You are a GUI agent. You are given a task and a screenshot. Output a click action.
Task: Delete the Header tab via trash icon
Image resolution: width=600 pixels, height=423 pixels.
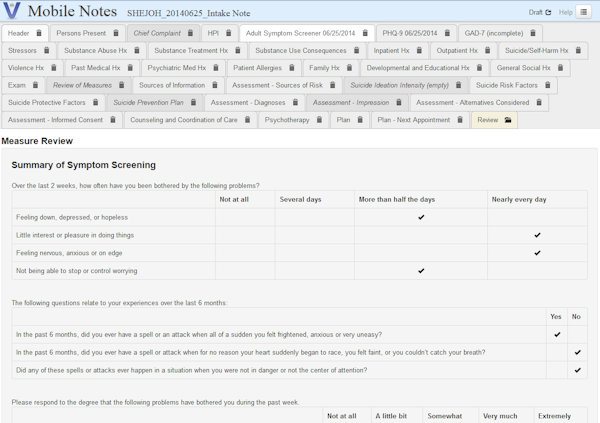39,33
